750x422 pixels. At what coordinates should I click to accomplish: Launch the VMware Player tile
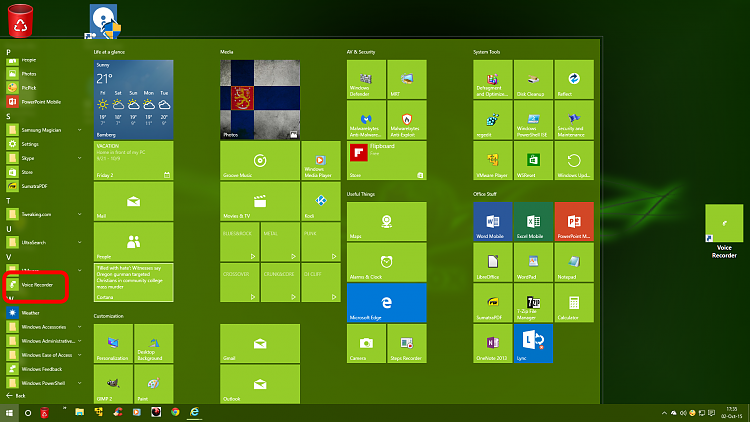493,161
